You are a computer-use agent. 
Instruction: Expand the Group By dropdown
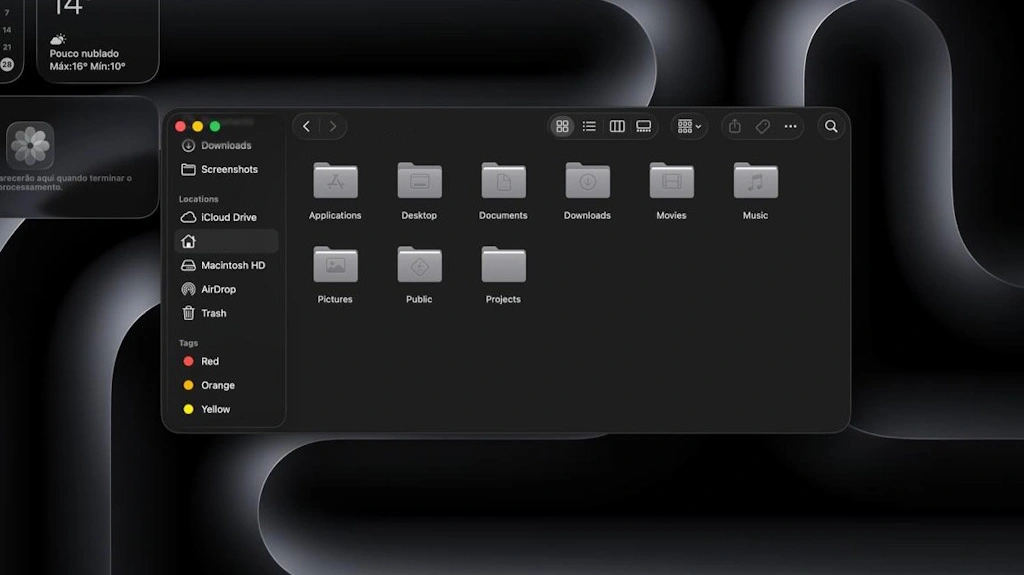(x=689, y=126)
